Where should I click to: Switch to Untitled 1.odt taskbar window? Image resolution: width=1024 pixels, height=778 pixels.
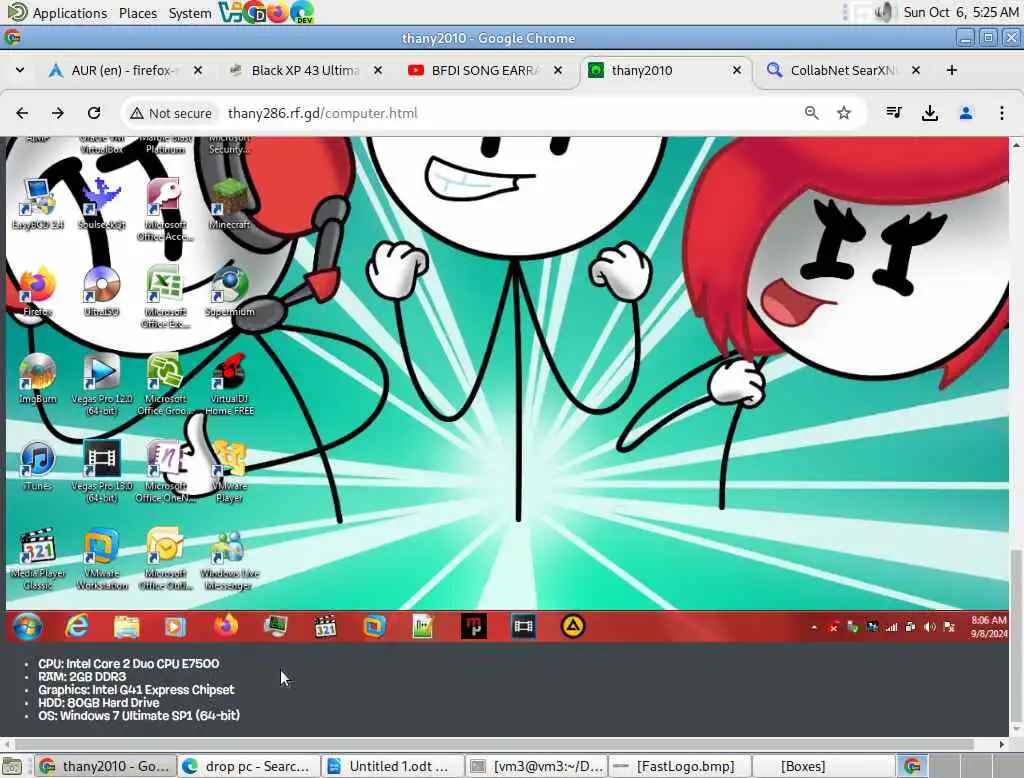tap(393, 766)
